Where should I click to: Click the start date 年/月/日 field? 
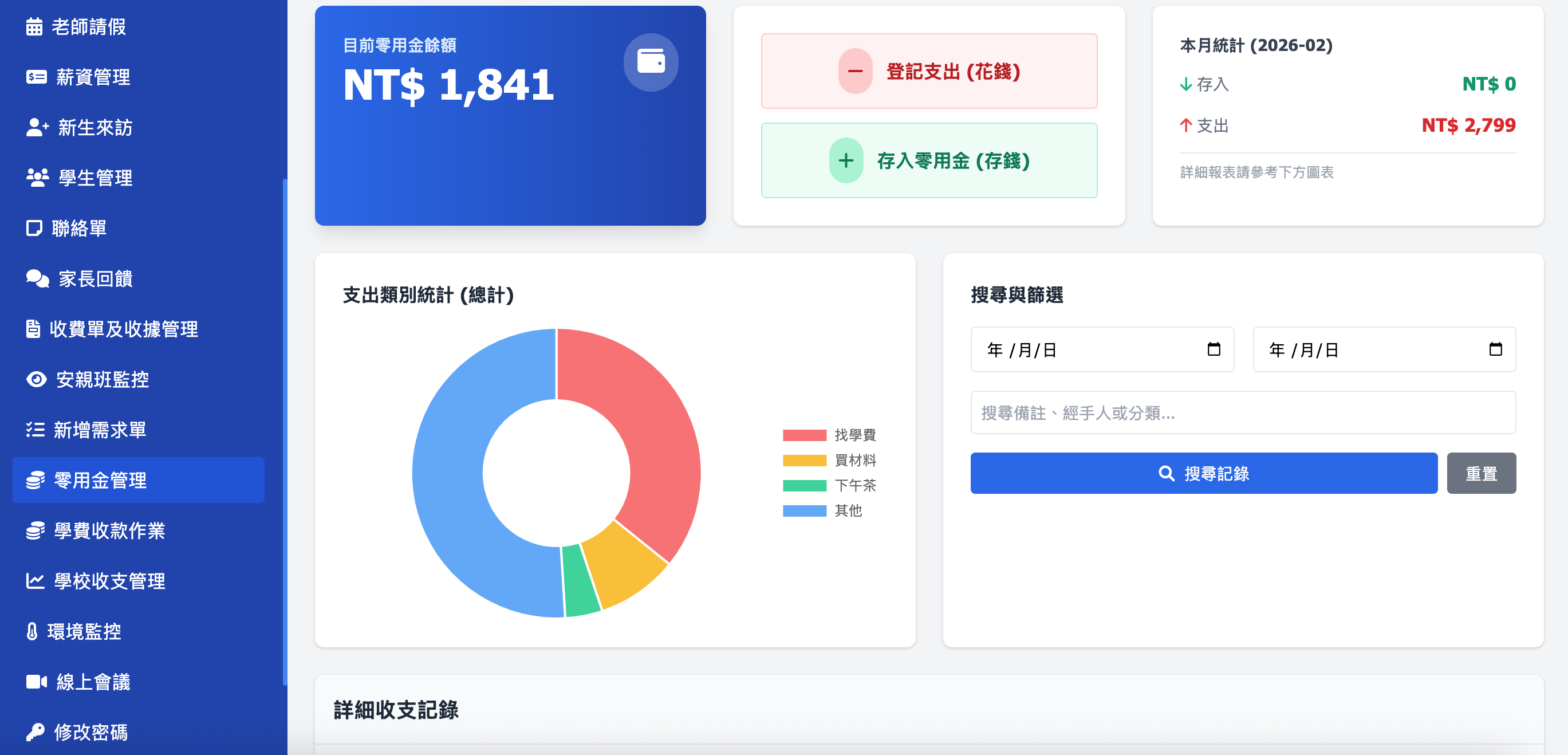pyautogui.click(x=1102, y=349)
